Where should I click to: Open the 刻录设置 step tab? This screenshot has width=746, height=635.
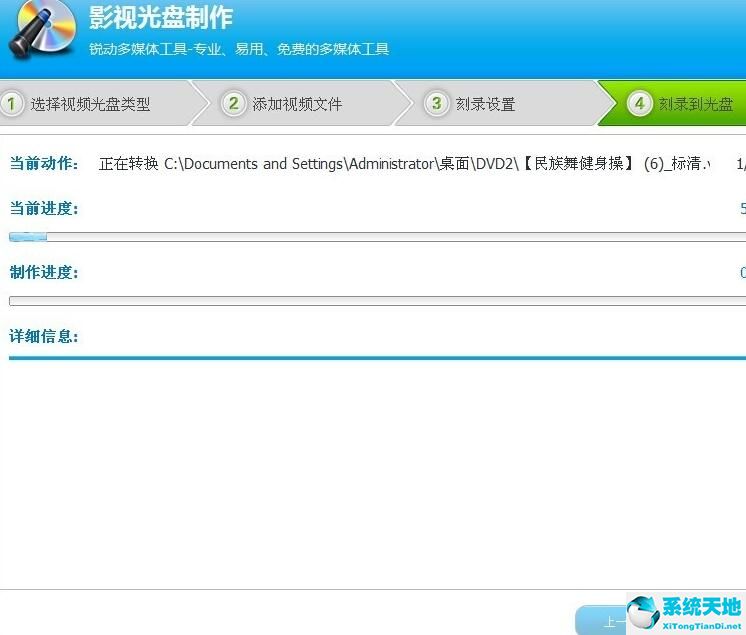click(485, 104)
